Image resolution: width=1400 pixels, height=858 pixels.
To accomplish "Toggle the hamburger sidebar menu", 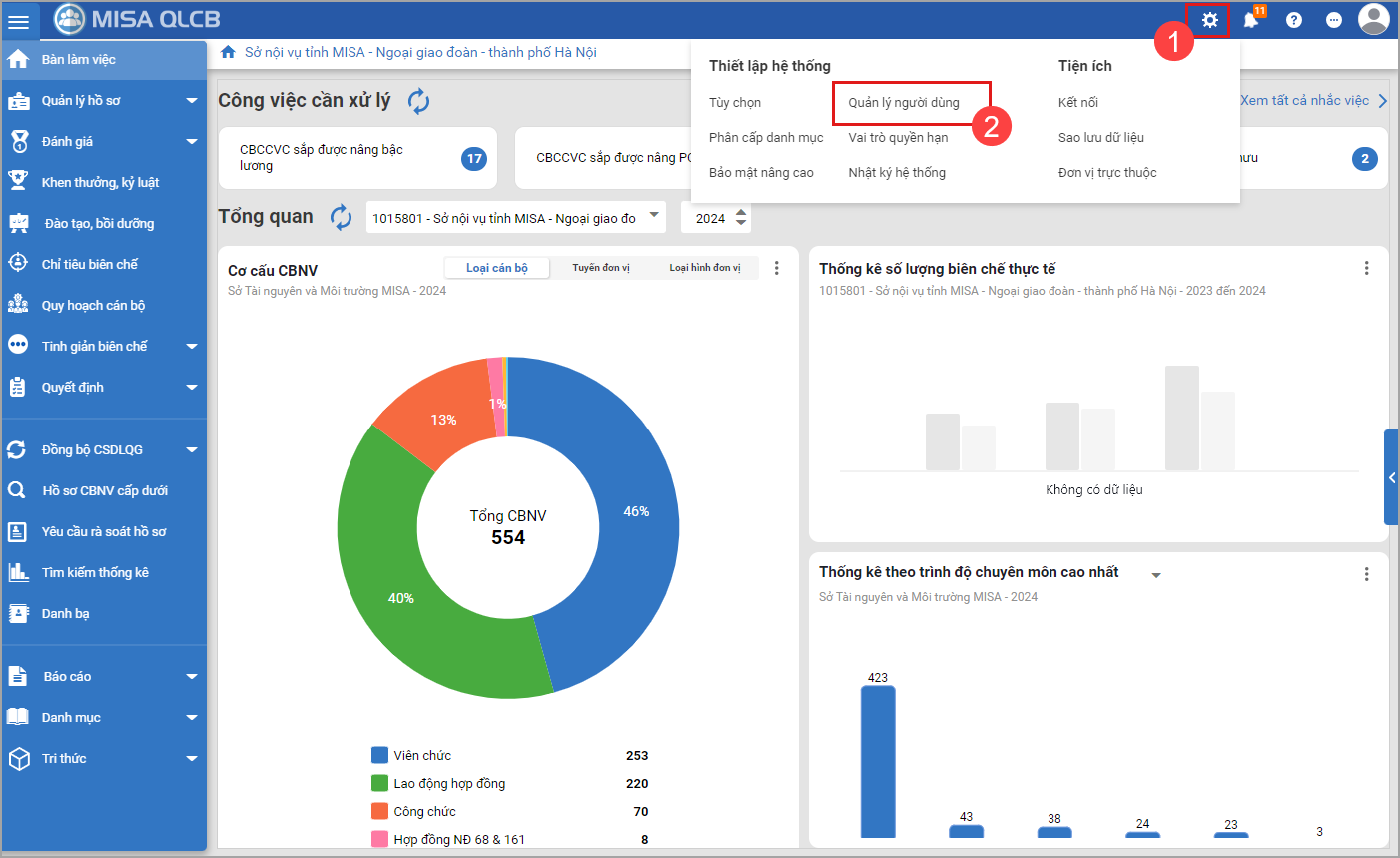I will [19, 21].
